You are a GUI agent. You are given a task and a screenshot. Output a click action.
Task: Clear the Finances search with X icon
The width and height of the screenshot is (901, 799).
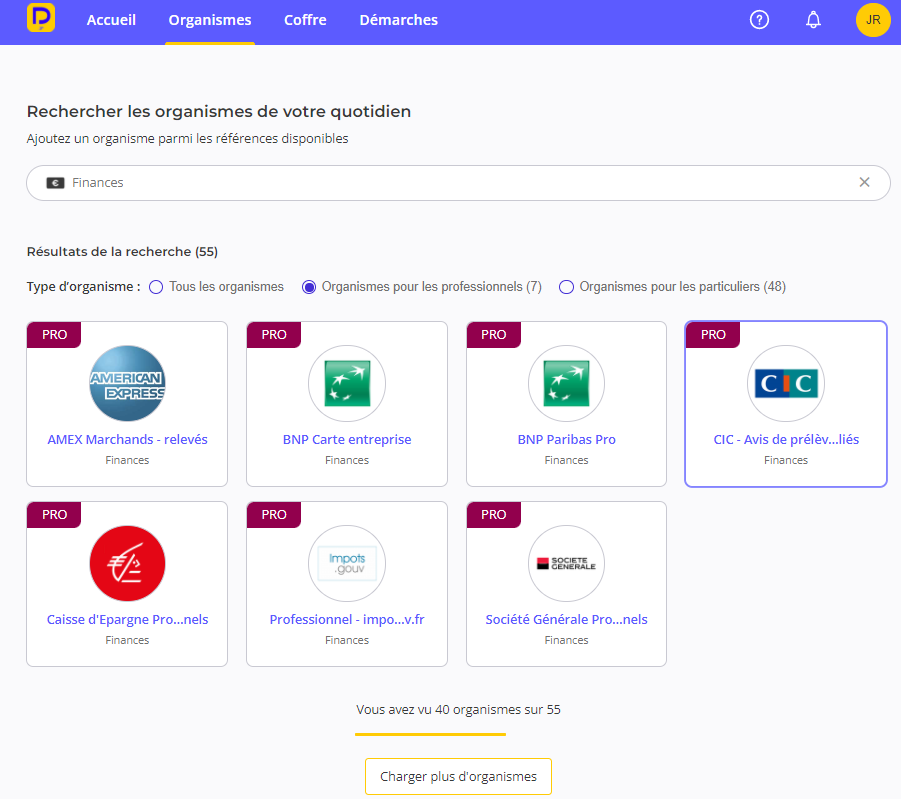[864, 182]
